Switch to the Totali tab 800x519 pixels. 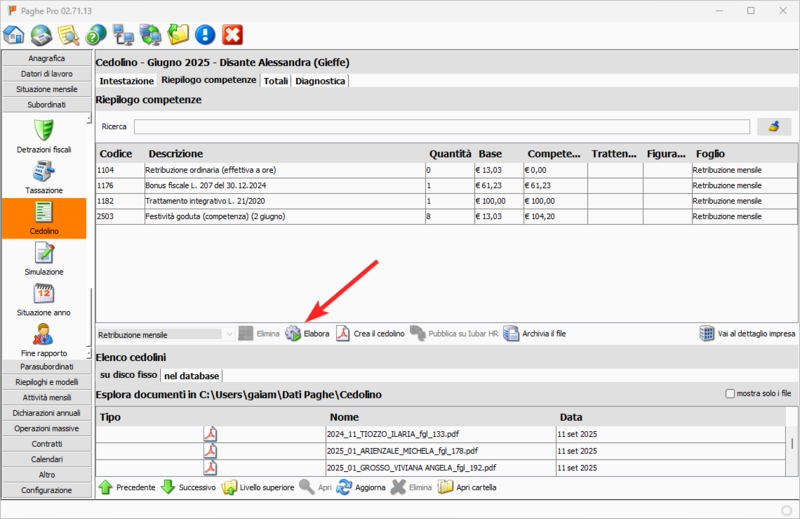(275, 80)
